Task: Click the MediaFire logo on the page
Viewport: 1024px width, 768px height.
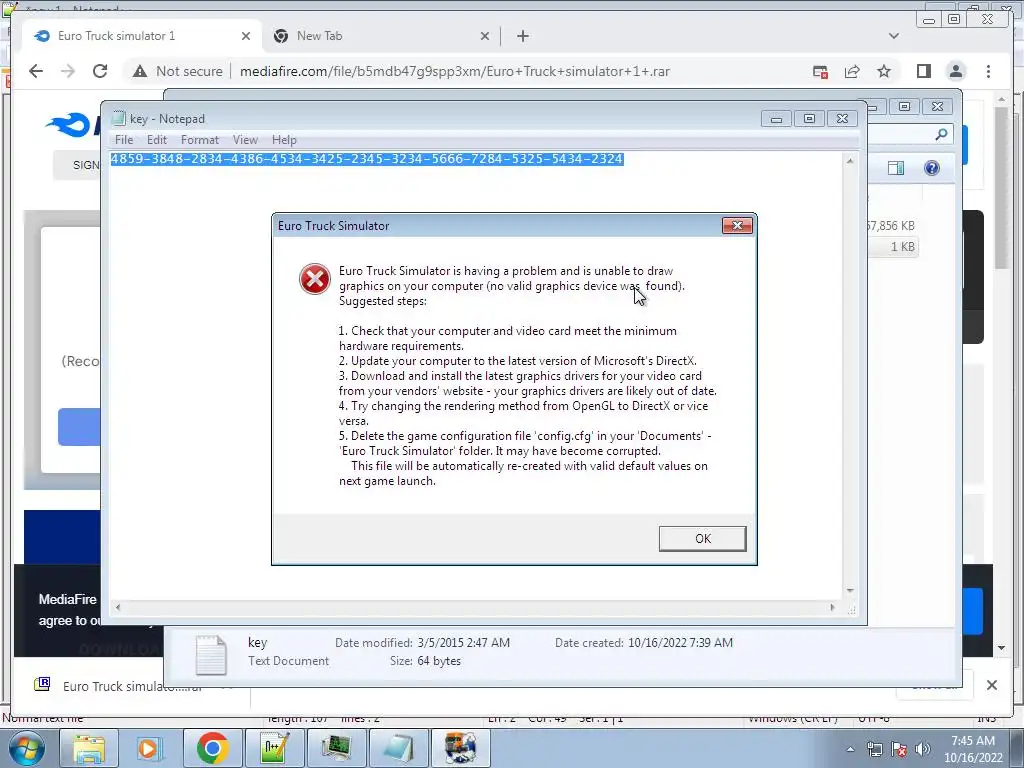Action: coord(72,124)
